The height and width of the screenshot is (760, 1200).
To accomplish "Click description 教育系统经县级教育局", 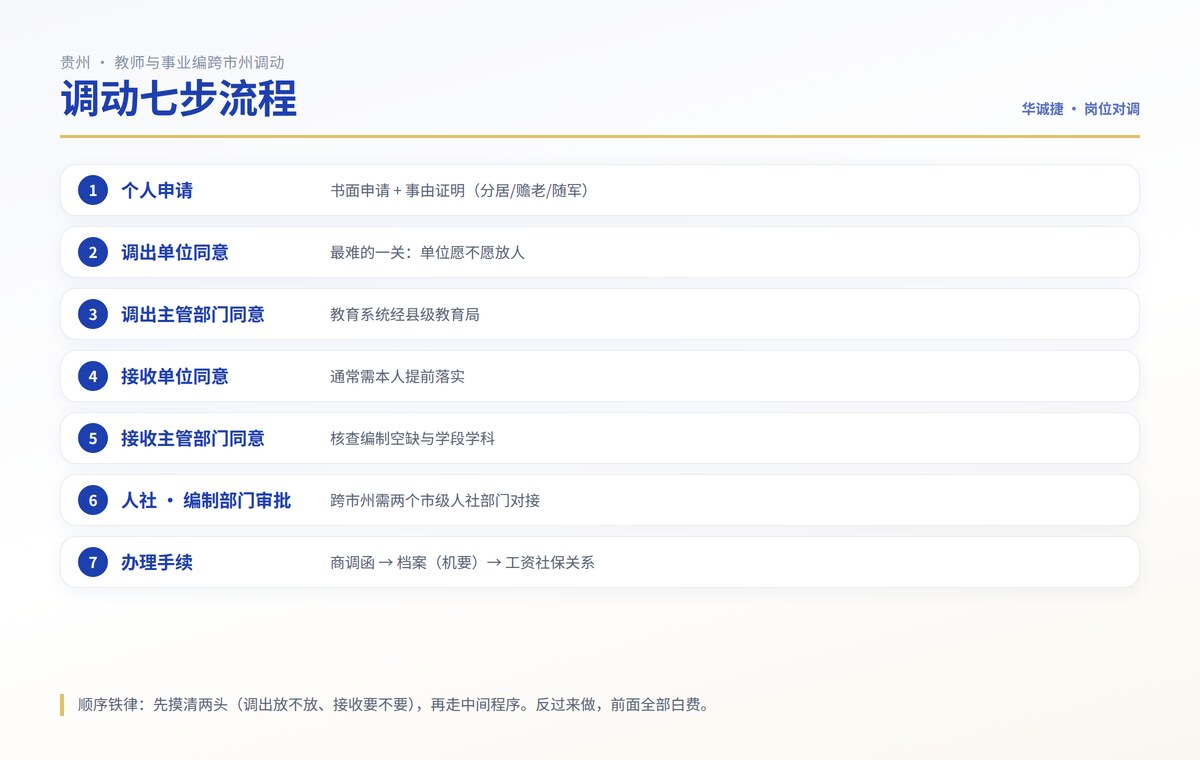I will (x=405, y=314).
